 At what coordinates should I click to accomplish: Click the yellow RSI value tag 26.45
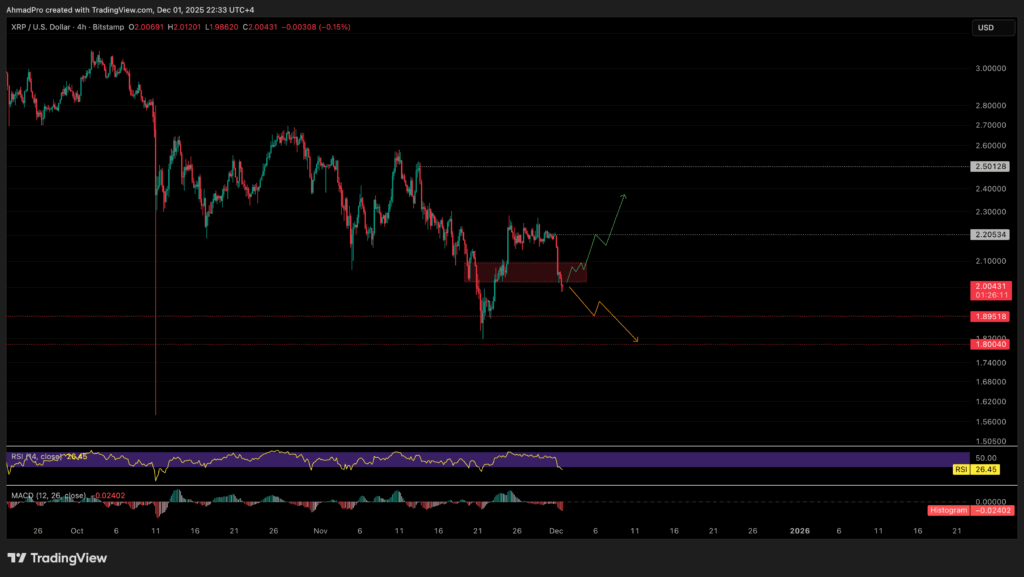click(x=988, y=467)
